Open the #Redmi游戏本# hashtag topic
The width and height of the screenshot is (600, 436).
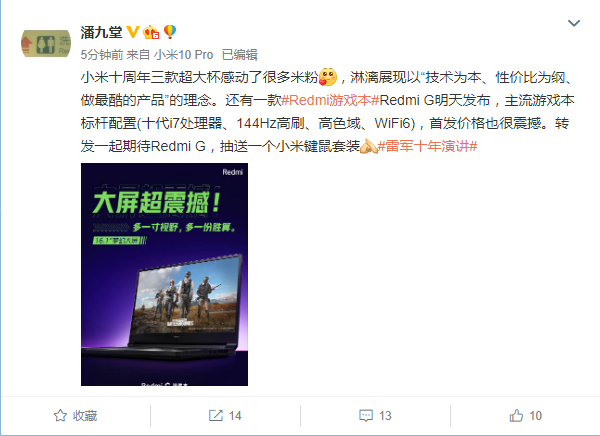pos(330,100)
